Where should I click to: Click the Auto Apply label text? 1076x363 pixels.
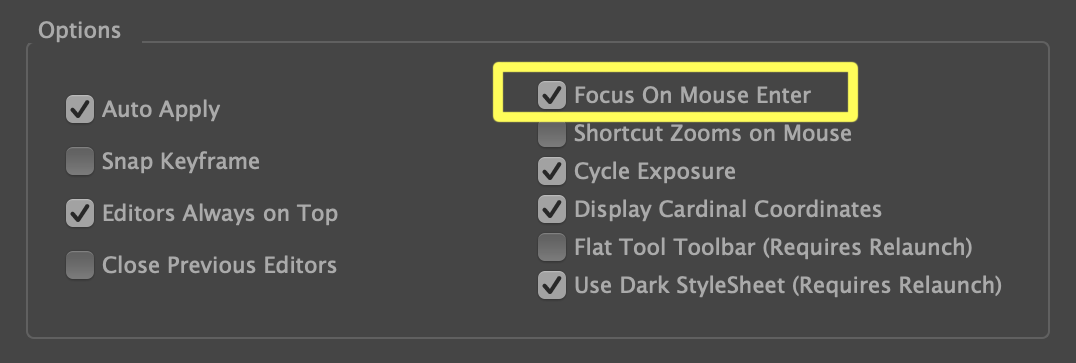tap(161, 110)
